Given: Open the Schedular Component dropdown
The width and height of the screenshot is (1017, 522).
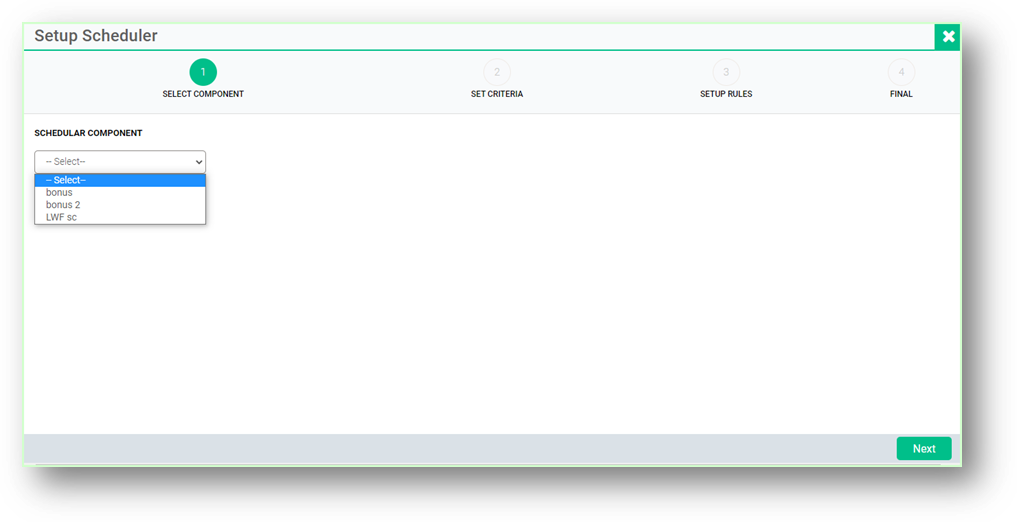Looking at the screenshot, I should (120, 161).
